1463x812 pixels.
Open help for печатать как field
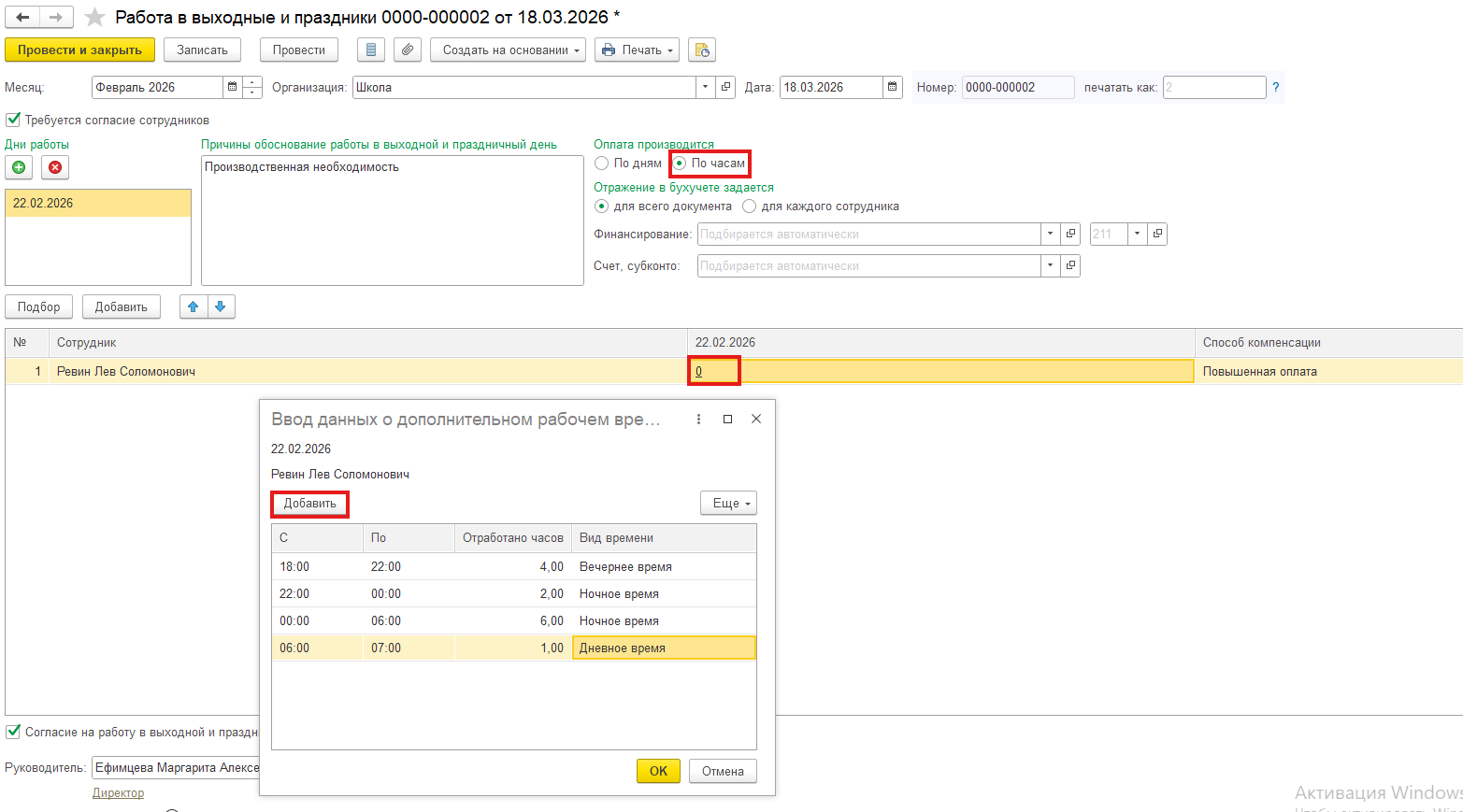[x=1275, y=87]
